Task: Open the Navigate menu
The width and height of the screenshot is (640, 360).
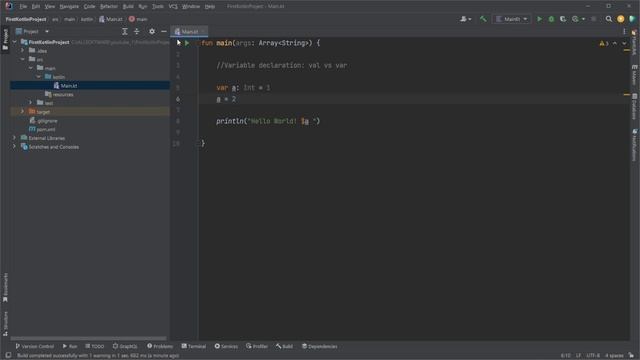Action: click(69, 7)
